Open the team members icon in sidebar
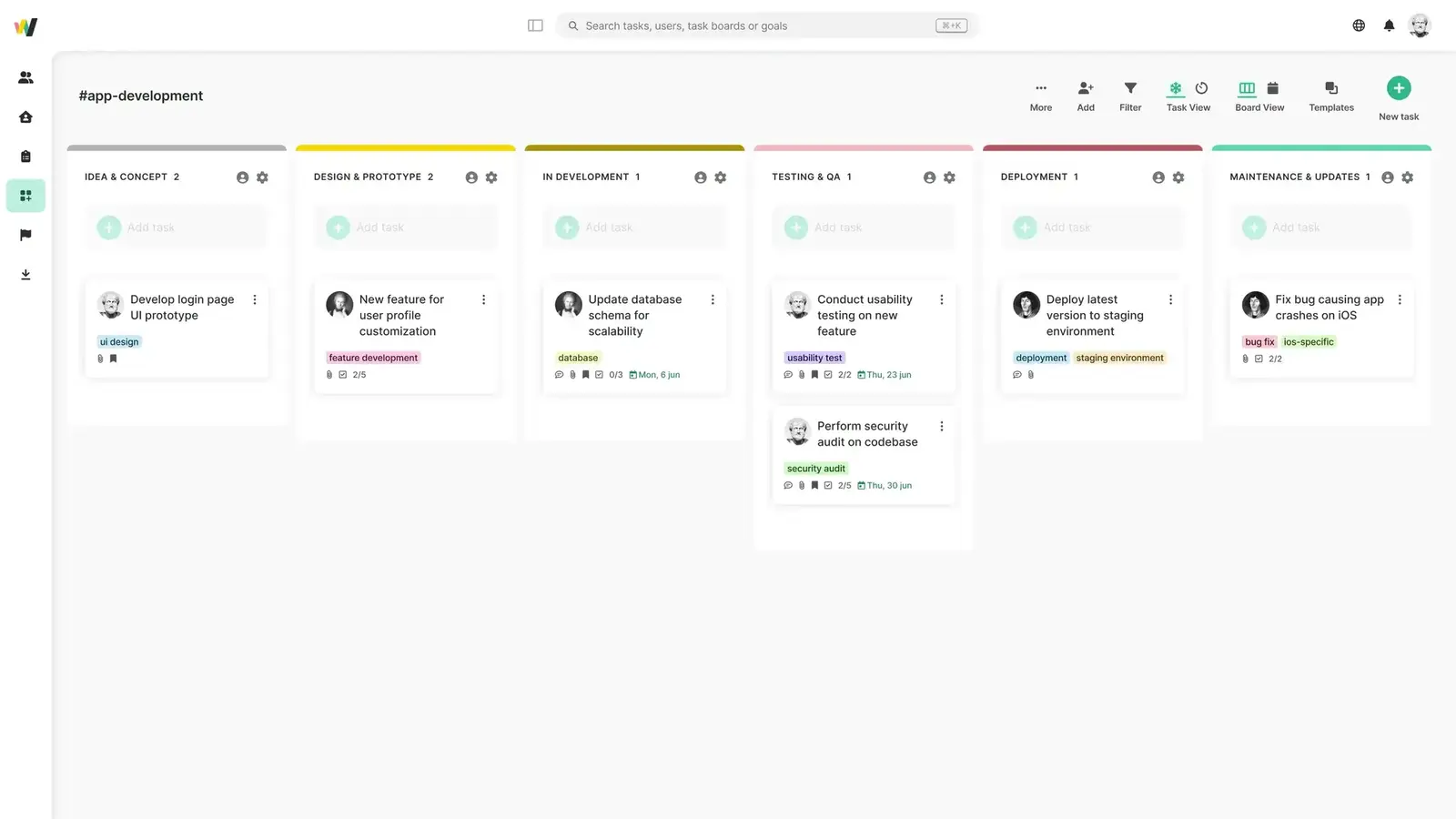 tap(25, 77)
